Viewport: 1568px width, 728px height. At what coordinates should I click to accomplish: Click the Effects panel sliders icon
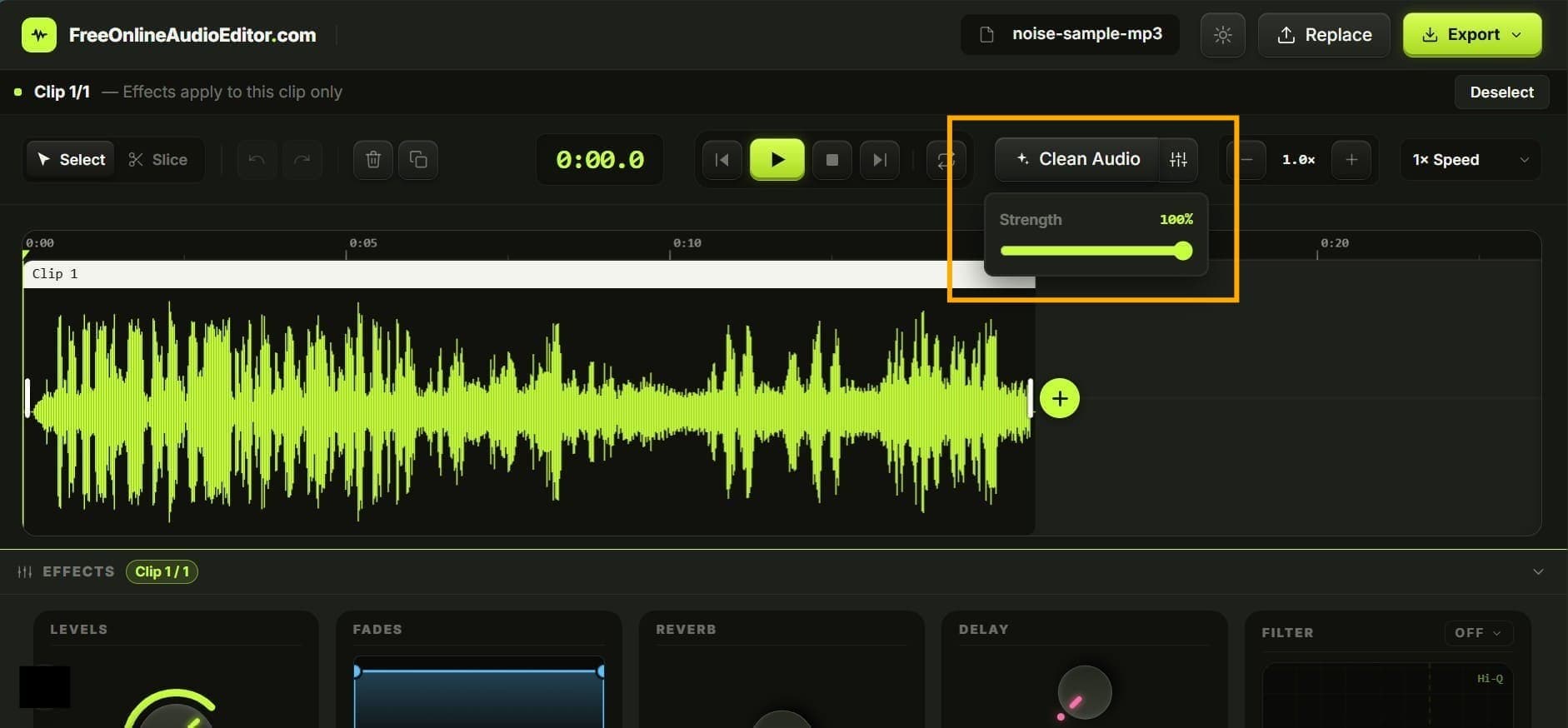25,571
